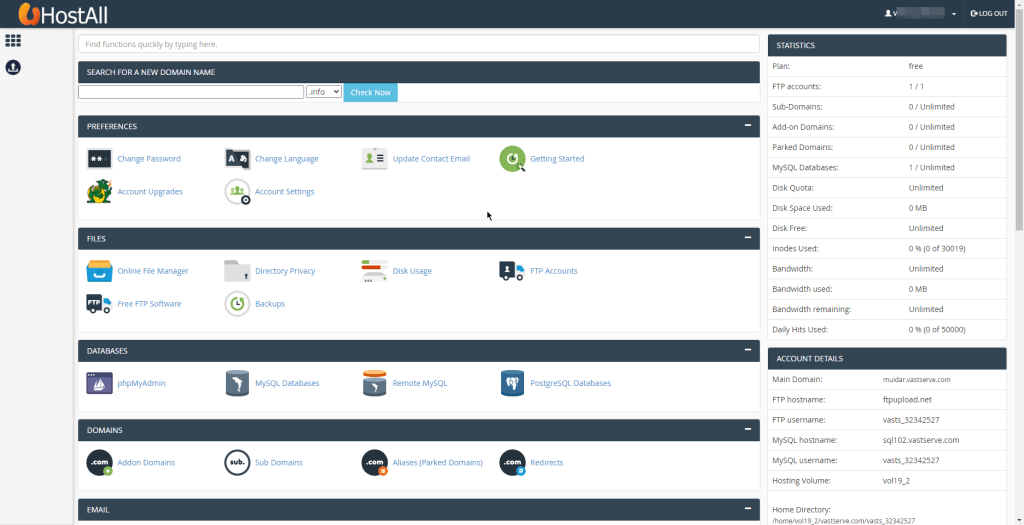This screenshot has height=525, width=1024.
Task: Click the Disk Usage icon
Action: point(374,271)
